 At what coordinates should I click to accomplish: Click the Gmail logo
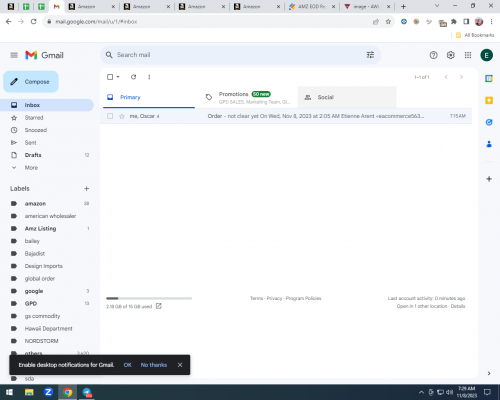coord(44,55)
